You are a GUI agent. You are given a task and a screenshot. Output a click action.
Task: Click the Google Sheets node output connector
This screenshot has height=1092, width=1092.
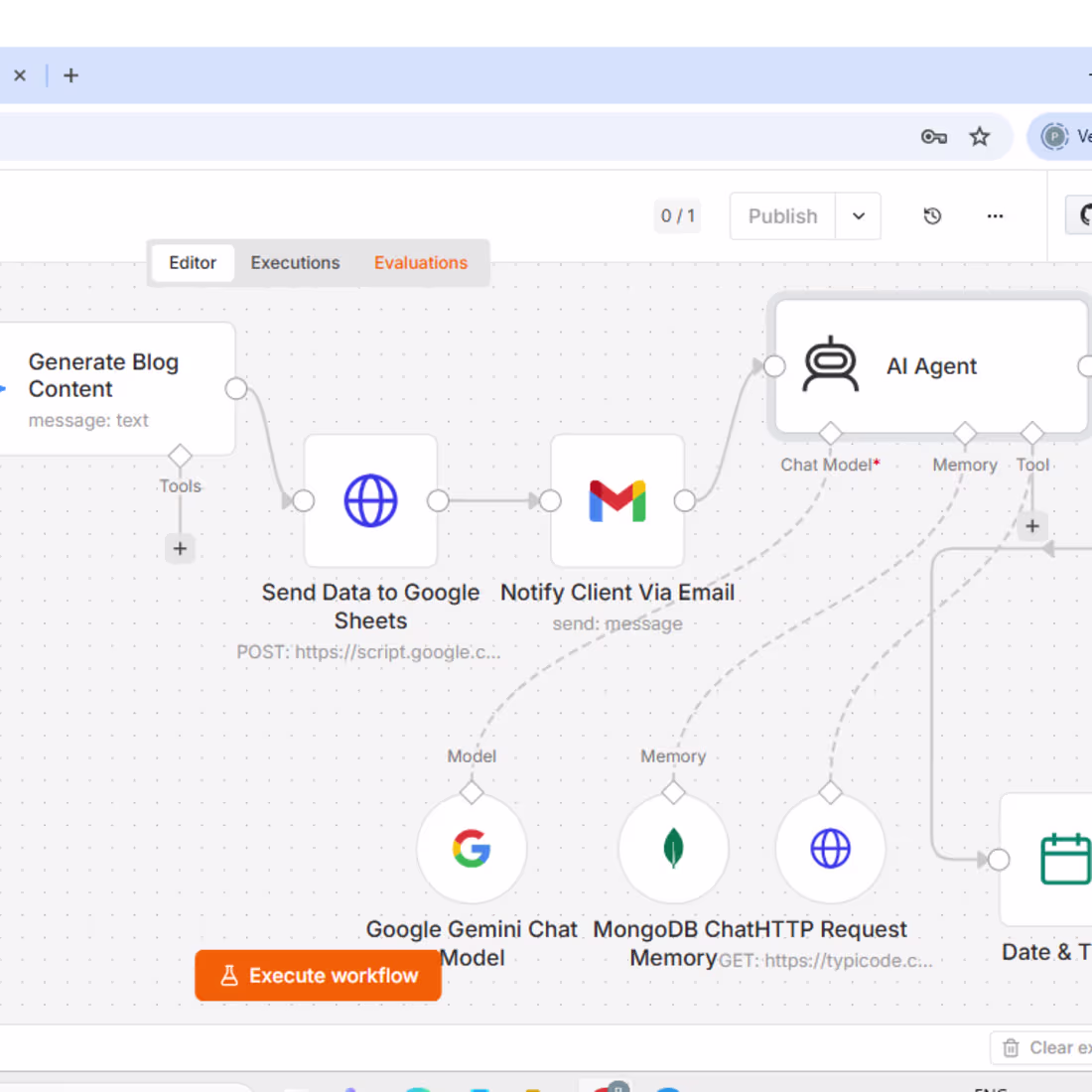pos(438,500)
